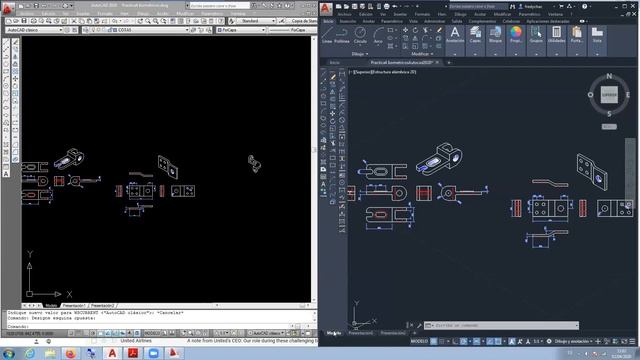
Task: Select the Línea tool in right ribbon
Action: (x=327, y=35)
